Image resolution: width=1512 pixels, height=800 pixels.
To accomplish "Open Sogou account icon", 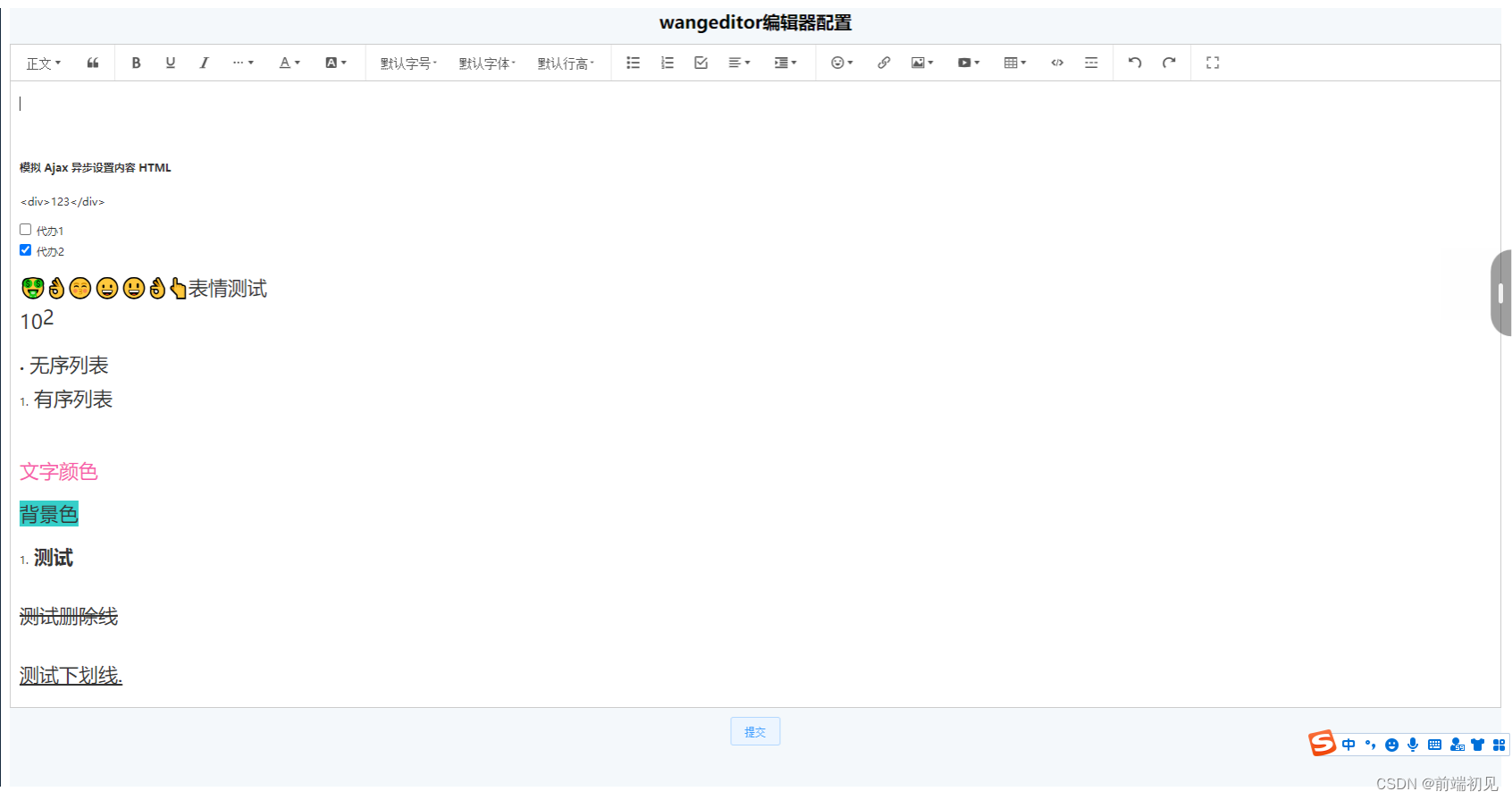I will pyautogui.click(x=1457, y=745).
